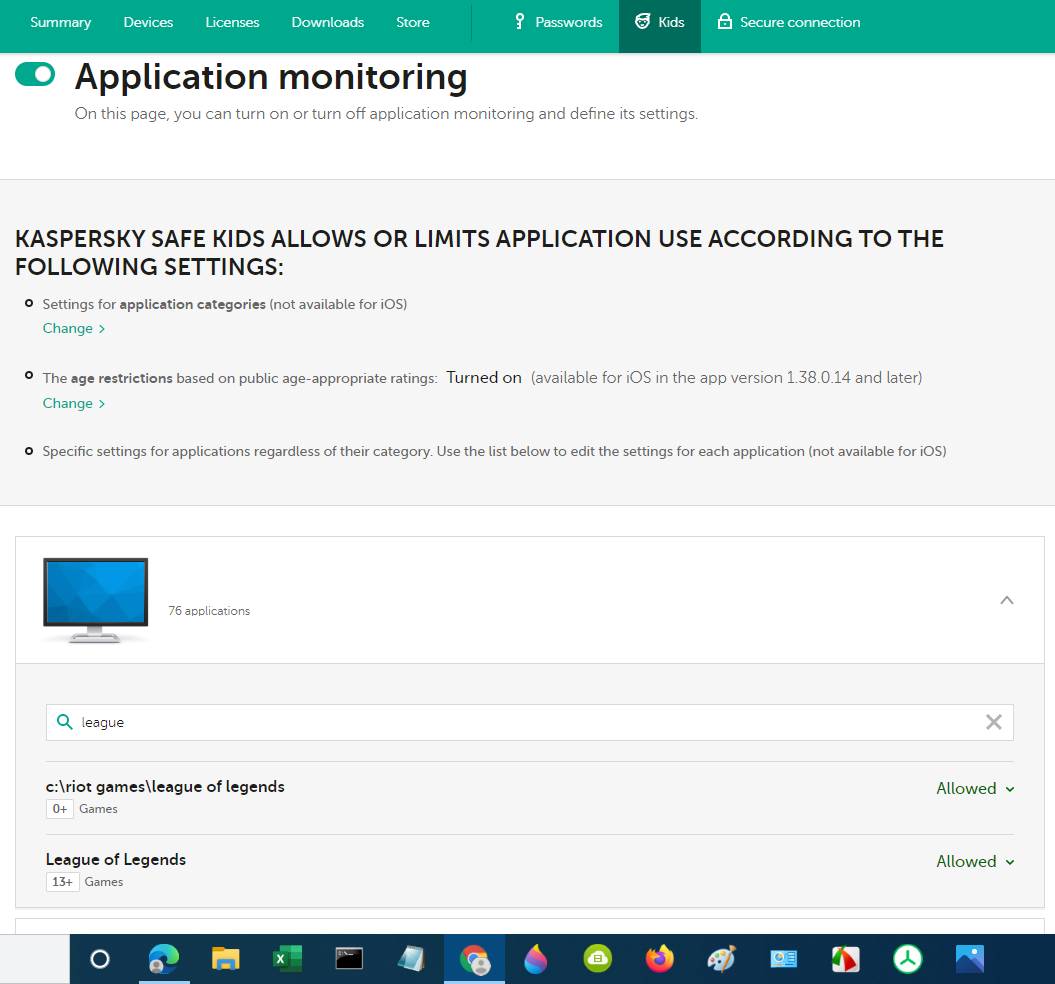Change the application categories settings
1055x984 pixels.
pyautogui.click(x=73, y=328)
